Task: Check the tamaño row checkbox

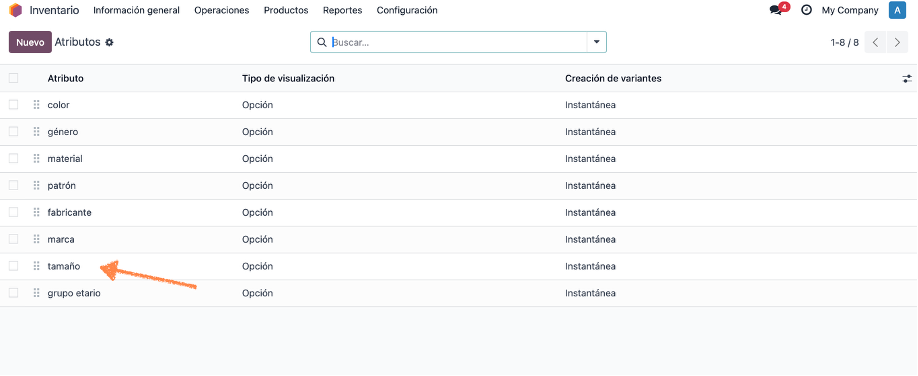Action: coord(13,266)
